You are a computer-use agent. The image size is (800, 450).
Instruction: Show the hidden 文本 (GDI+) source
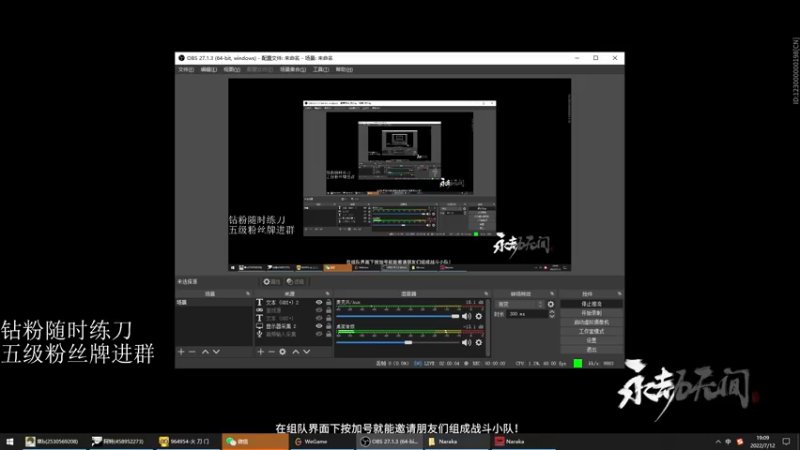click(x=319, y=318)
